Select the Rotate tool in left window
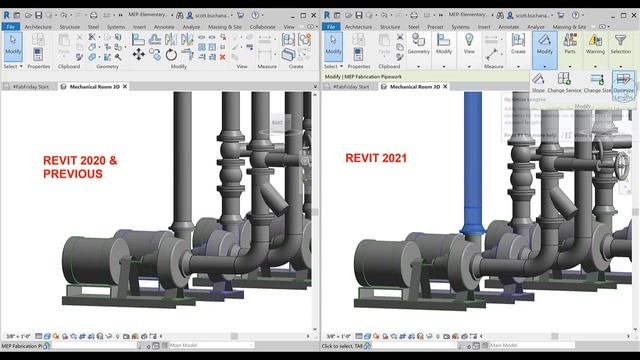The height and width of the screenshot is (360, 640). point(171,54)
